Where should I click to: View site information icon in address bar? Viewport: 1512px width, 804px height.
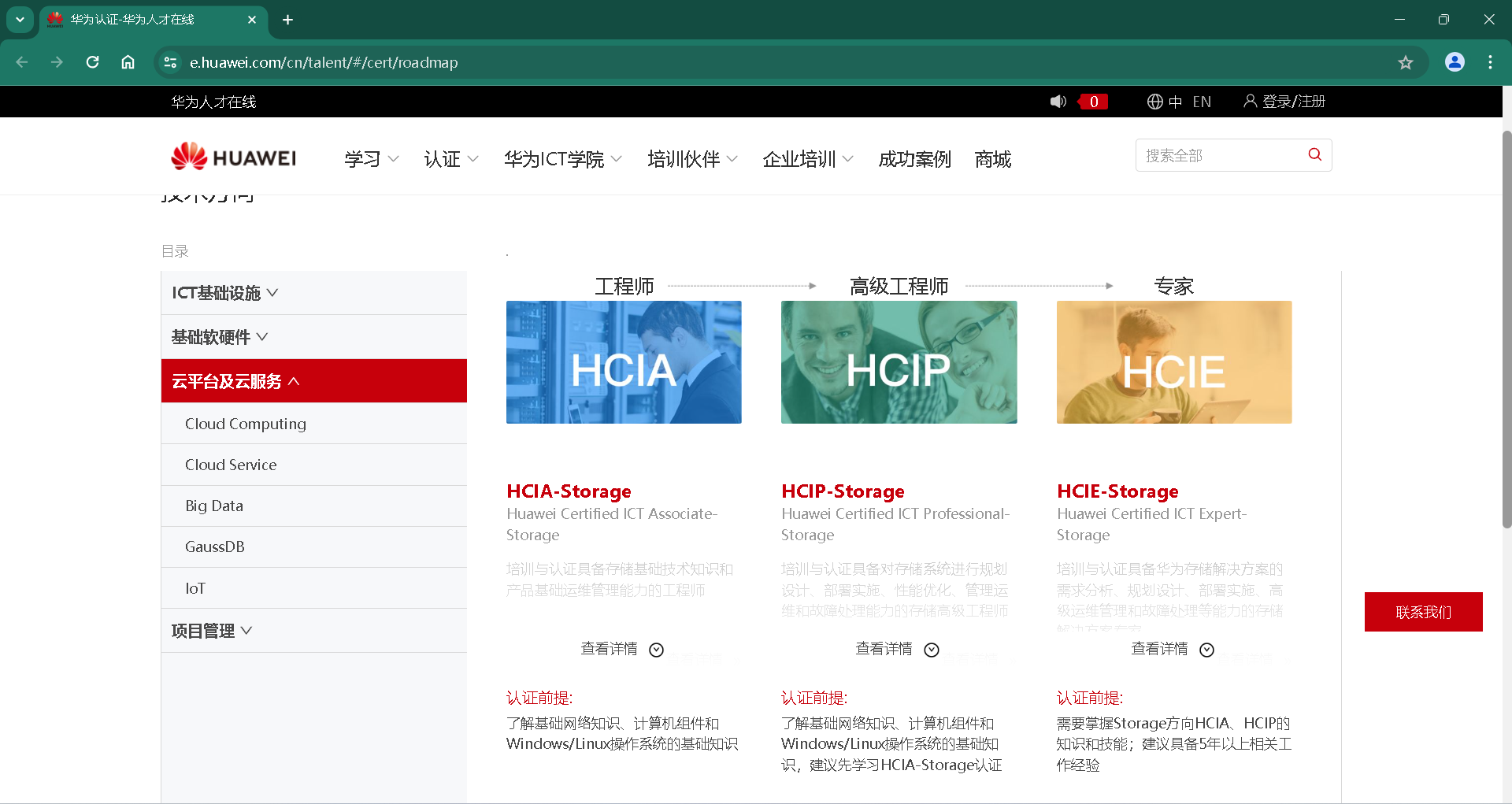click(x=170, y=62)
